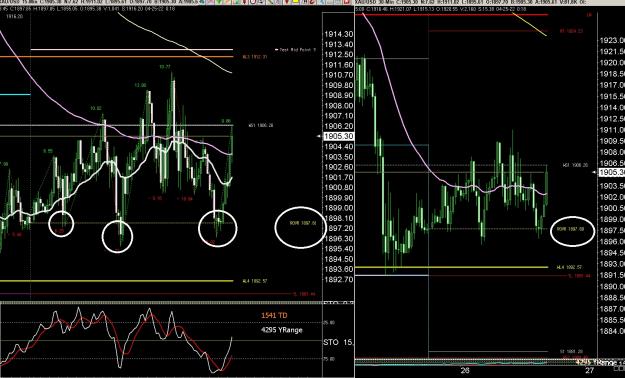This screenshot has width=625, height=378.
Task: Select the 1900.80 price axis label
Action: 339,187
